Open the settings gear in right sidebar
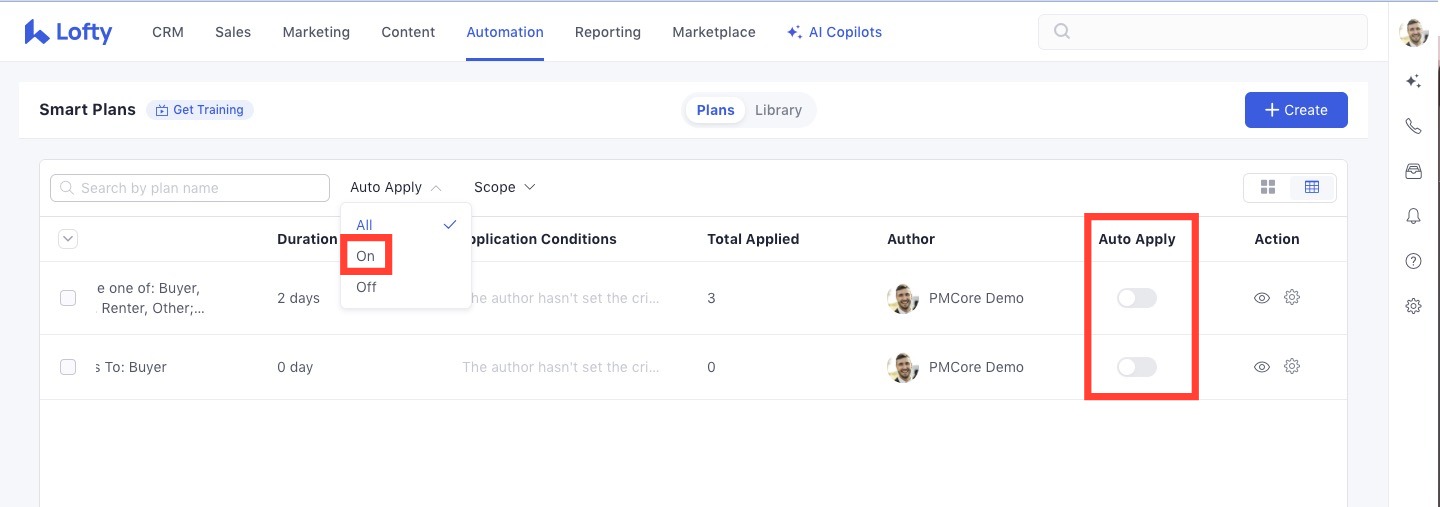1440x507 pixels. click(x=1413, y=306)
